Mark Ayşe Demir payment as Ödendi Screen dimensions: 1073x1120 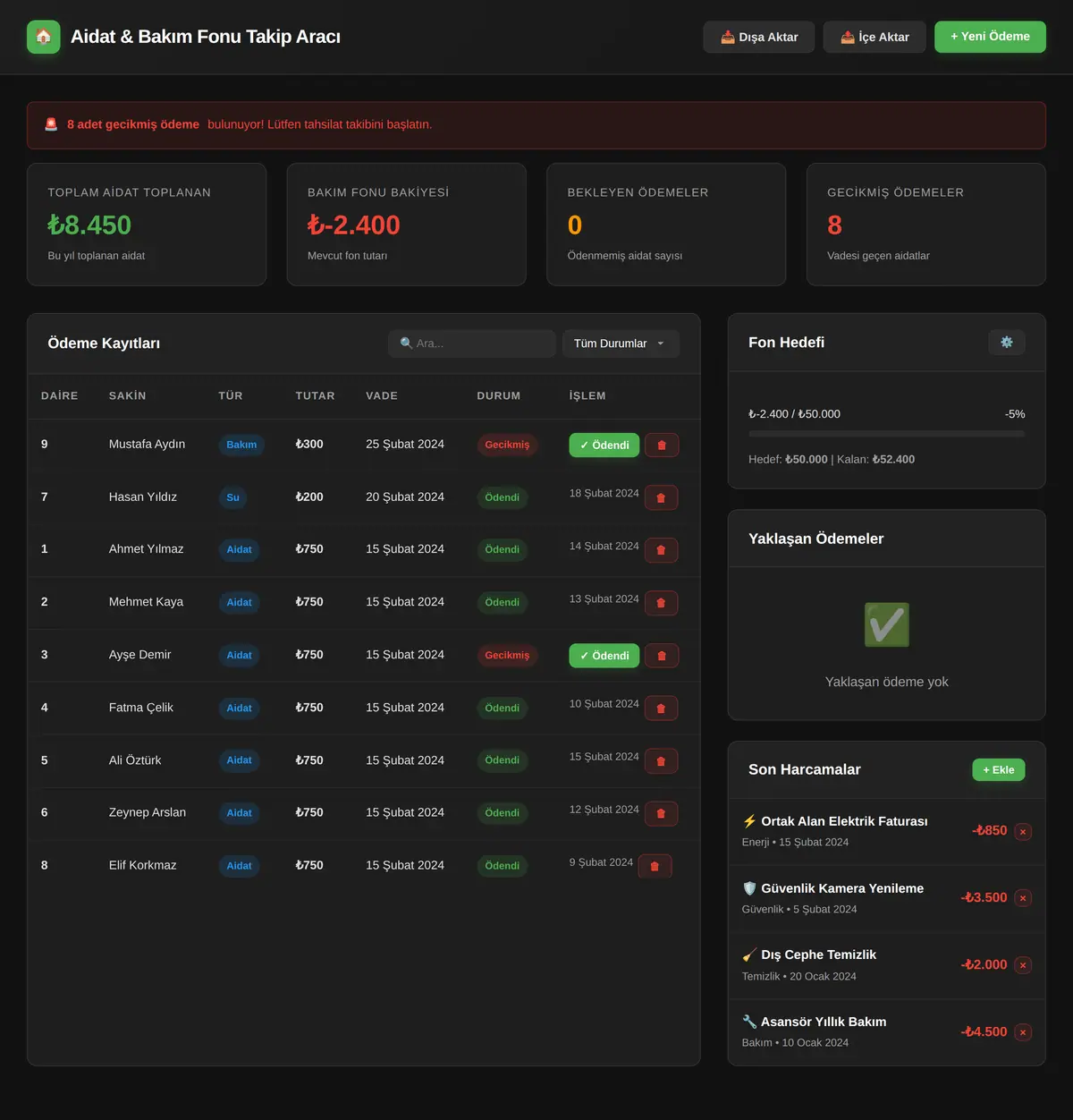click(x=604, y=656)
